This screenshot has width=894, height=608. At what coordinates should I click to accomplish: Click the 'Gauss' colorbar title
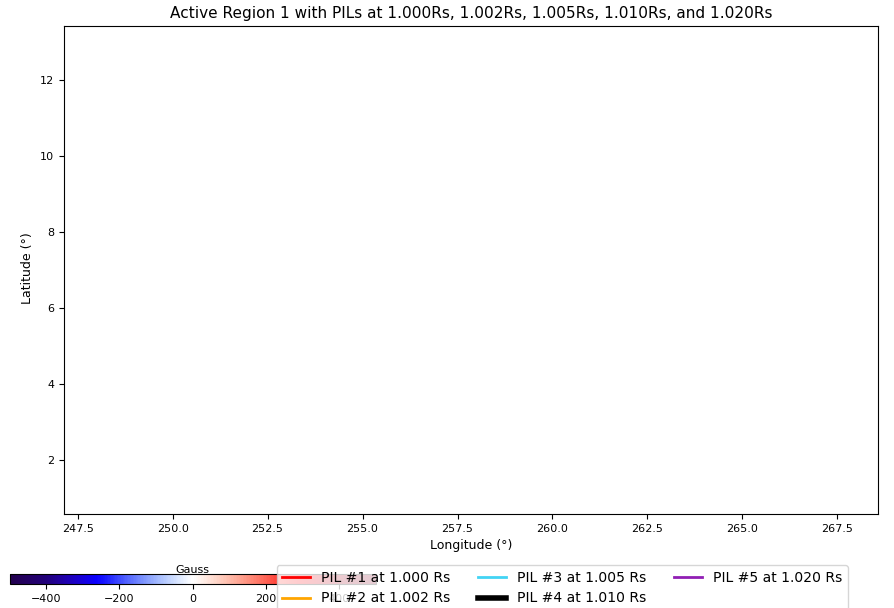(x=192, y=569)
